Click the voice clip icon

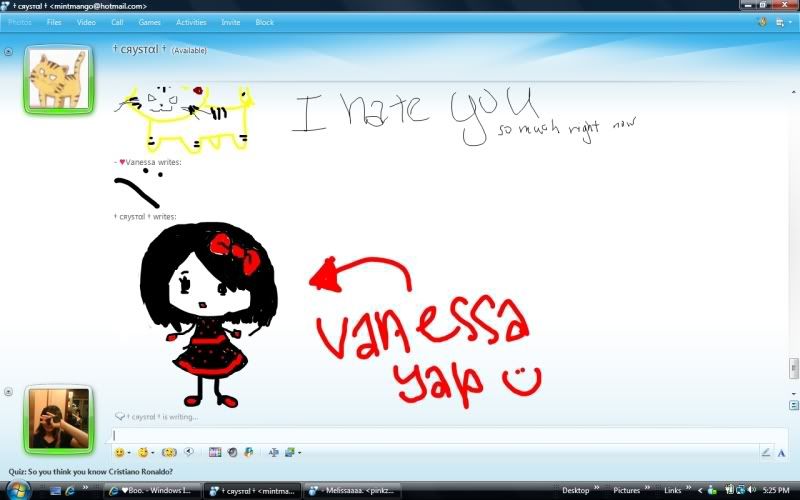pos(188,453)
